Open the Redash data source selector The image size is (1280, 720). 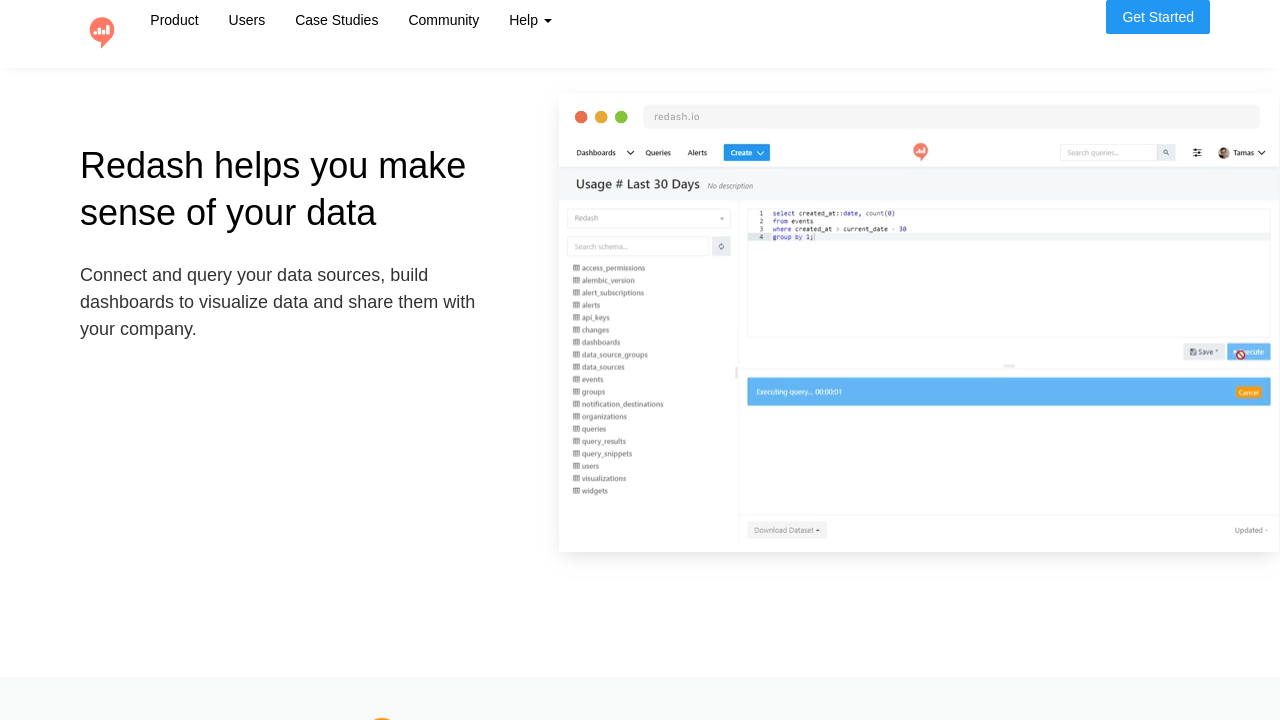[x=649, y=218]
